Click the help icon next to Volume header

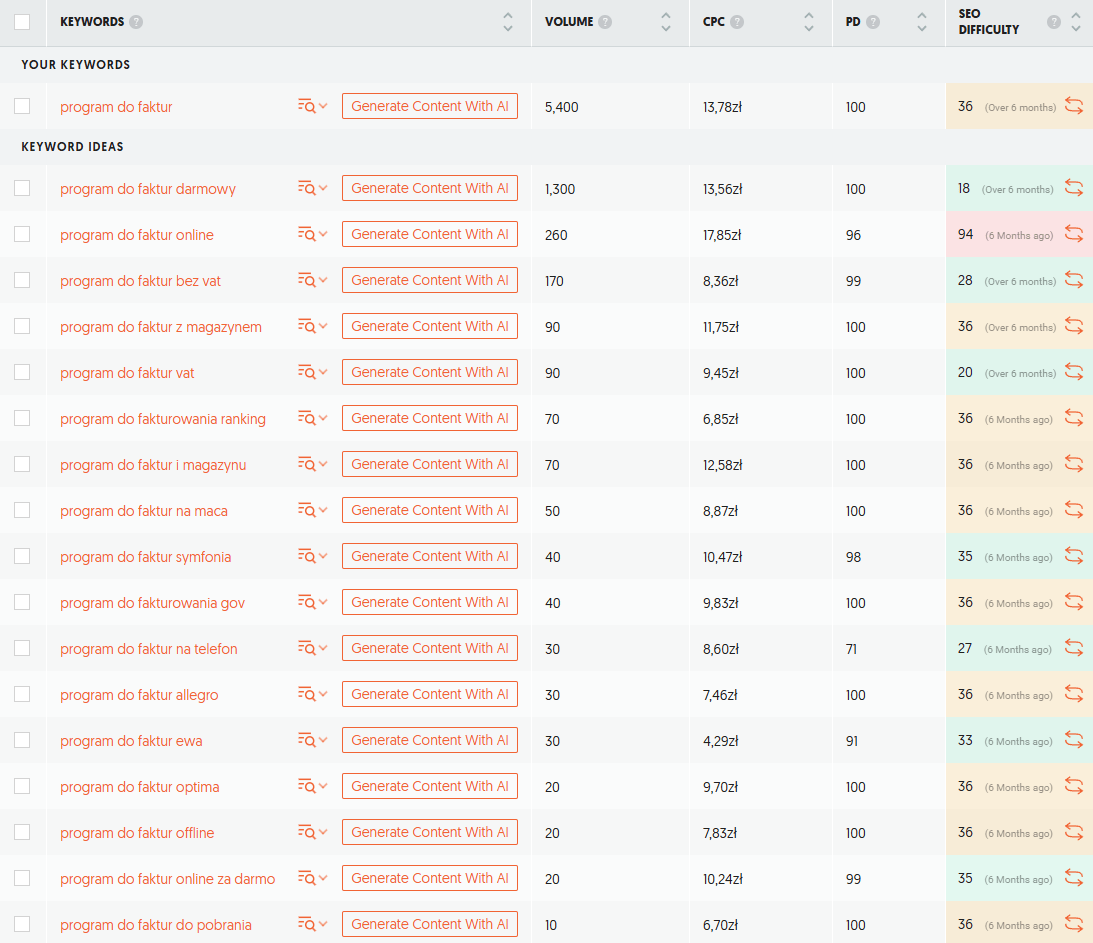pyautogui.click(x=605, y=22)
